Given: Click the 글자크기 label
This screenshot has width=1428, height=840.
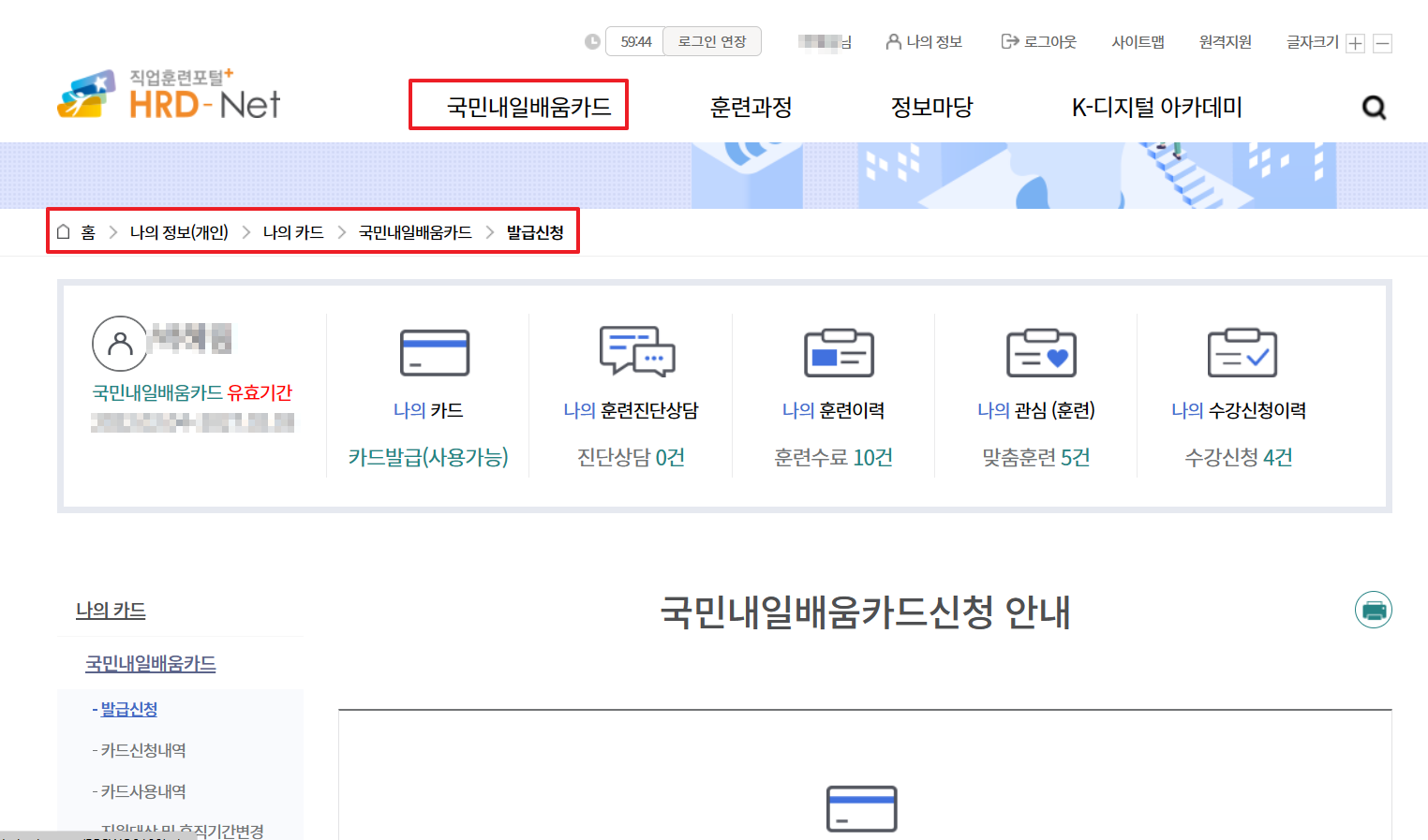Looking at the screenshot, I should [1313, 41].
